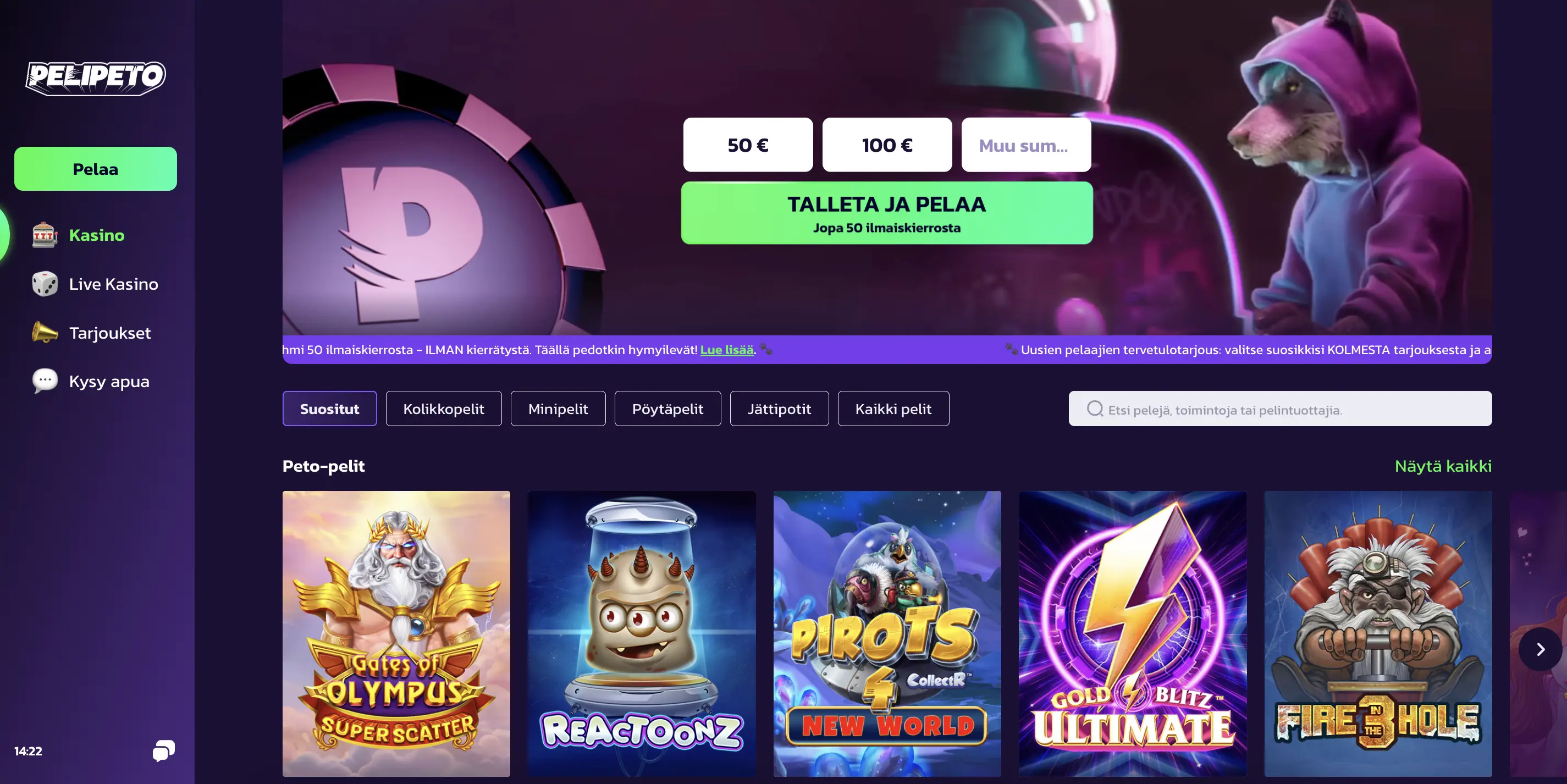Open the Kysy apua speech bubble icon
1567x784 pixels.
[x=45, y=382]
